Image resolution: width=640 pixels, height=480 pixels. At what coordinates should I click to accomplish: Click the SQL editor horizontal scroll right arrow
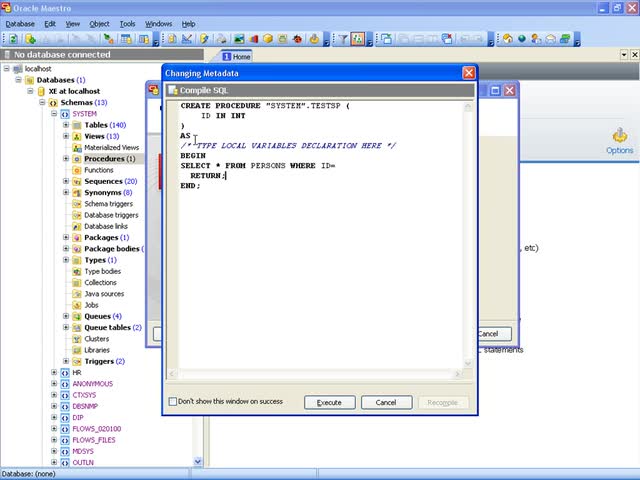point(458,373)
